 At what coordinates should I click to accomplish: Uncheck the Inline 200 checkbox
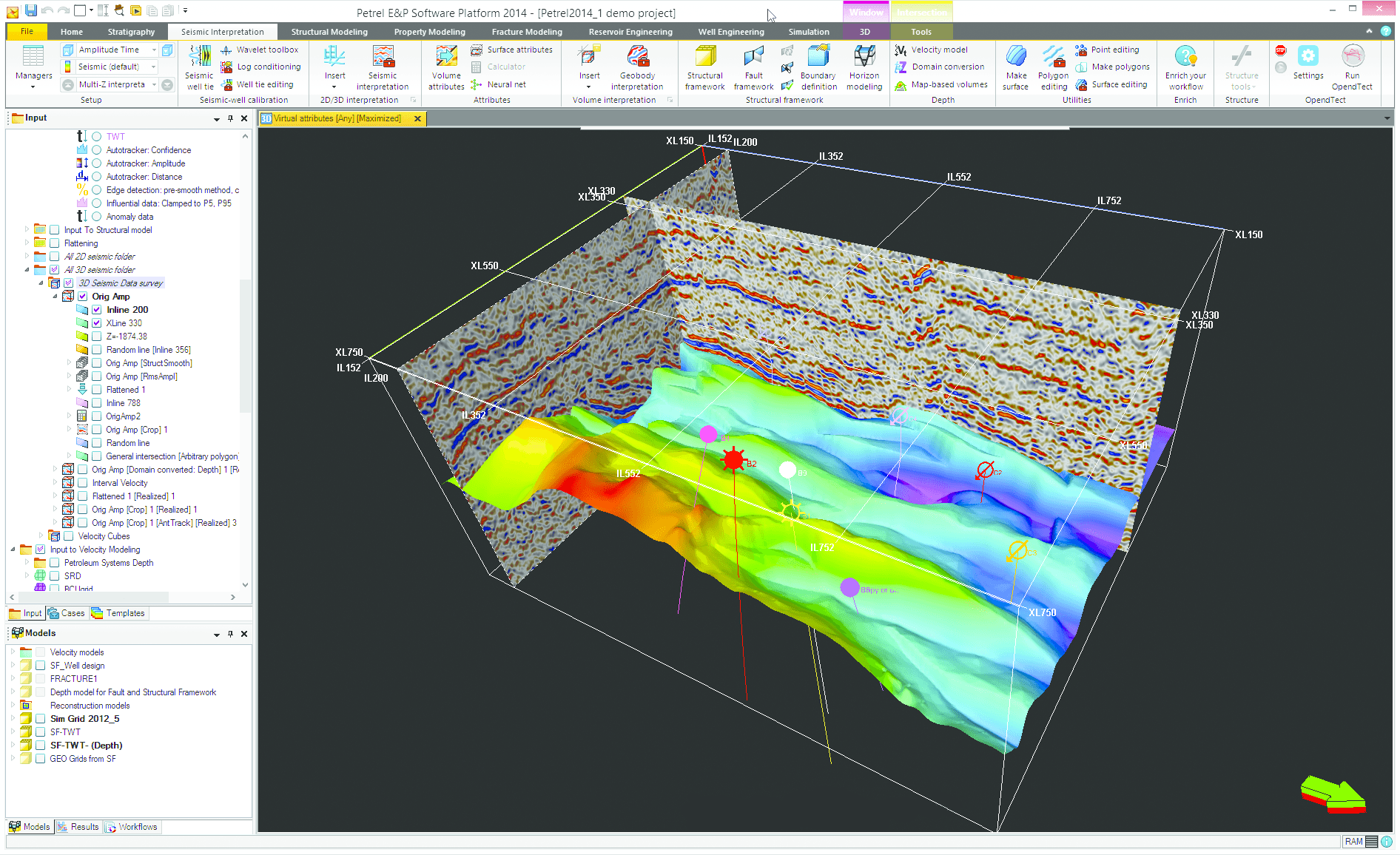click(96, 310)
